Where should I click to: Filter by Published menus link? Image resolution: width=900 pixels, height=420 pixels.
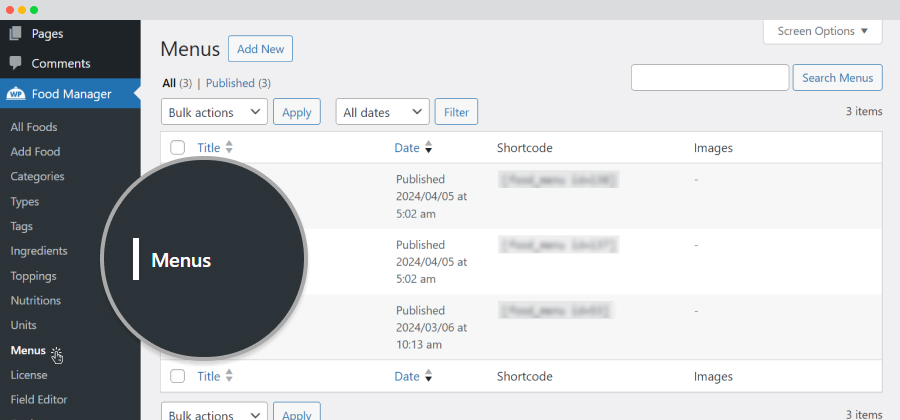(230, 83)
